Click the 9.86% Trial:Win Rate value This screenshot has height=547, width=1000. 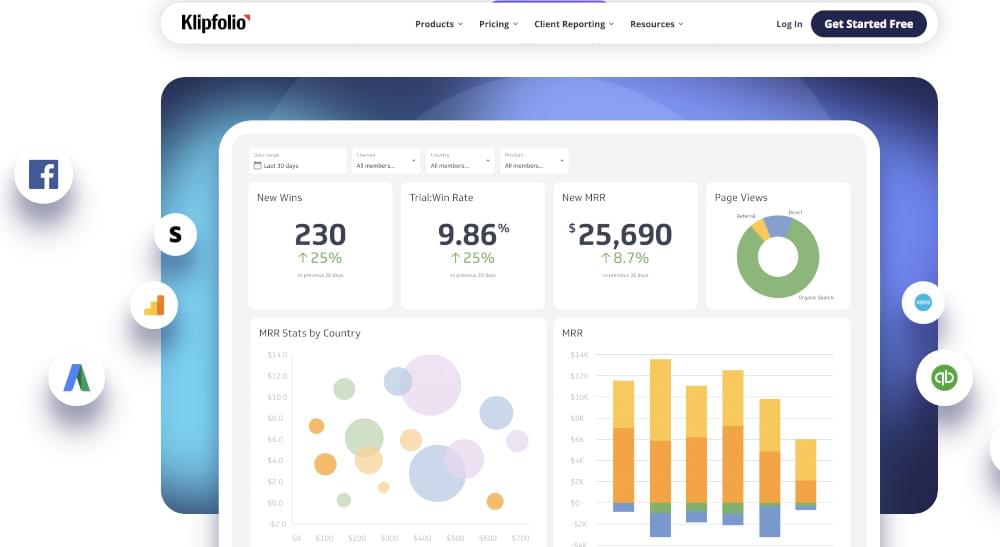[x=473, y=235]
